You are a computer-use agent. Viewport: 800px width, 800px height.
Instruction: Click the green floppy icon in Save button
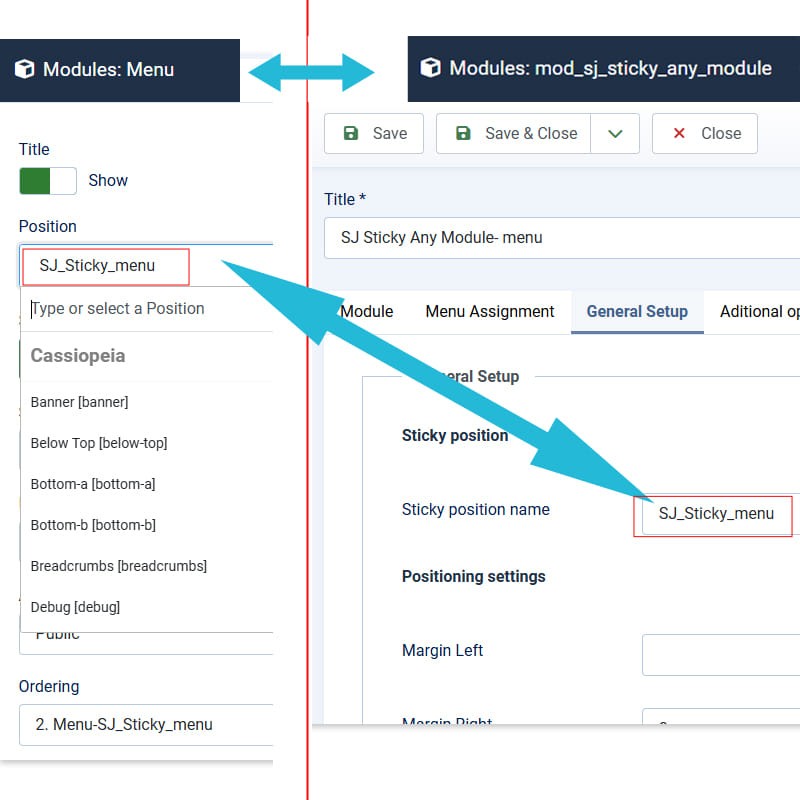pyautogui.click(x=351, y=133)
